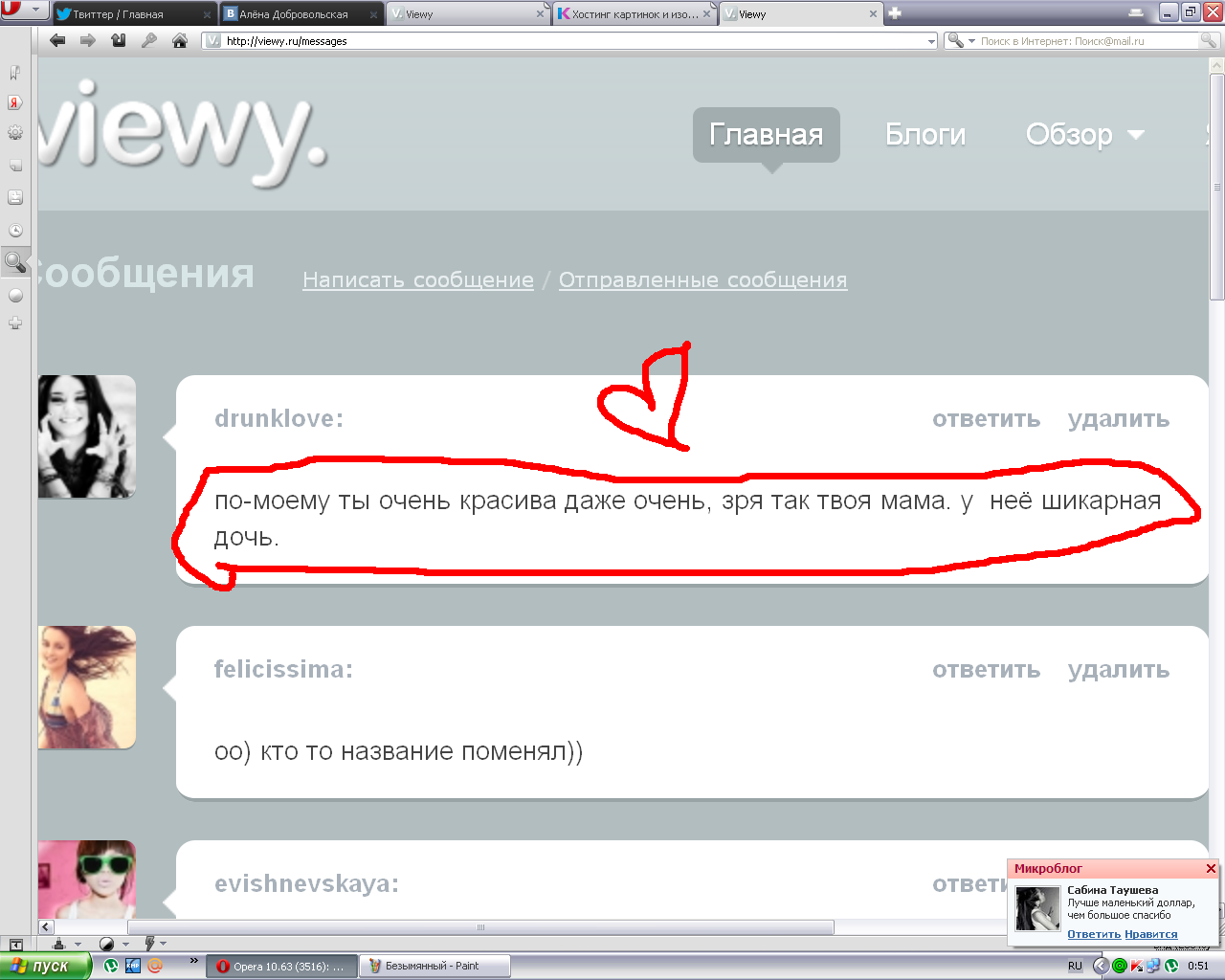This screenshot has width=1225, height=980.
Task: Open the Yandex panel in the sidebar
Action: coord(15,102)
